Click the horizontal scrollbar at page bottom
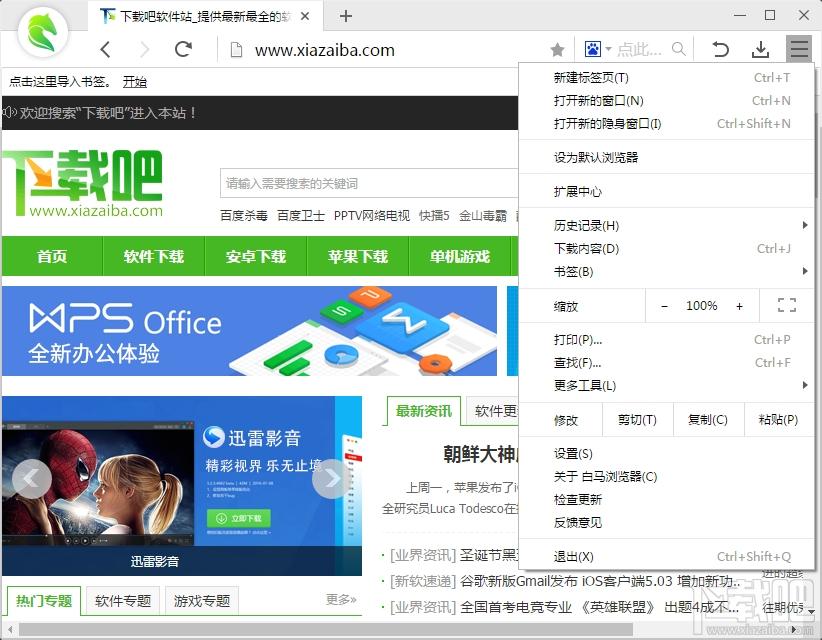 point(326,628)
